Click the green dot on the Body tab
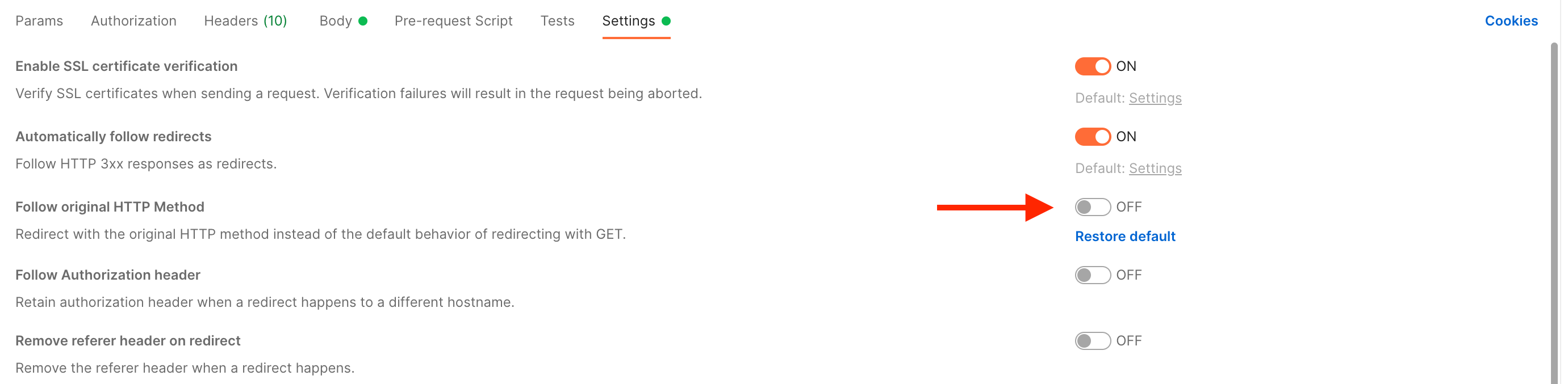The width and height of the screenshot is (1568, 384). coord(363,20)
